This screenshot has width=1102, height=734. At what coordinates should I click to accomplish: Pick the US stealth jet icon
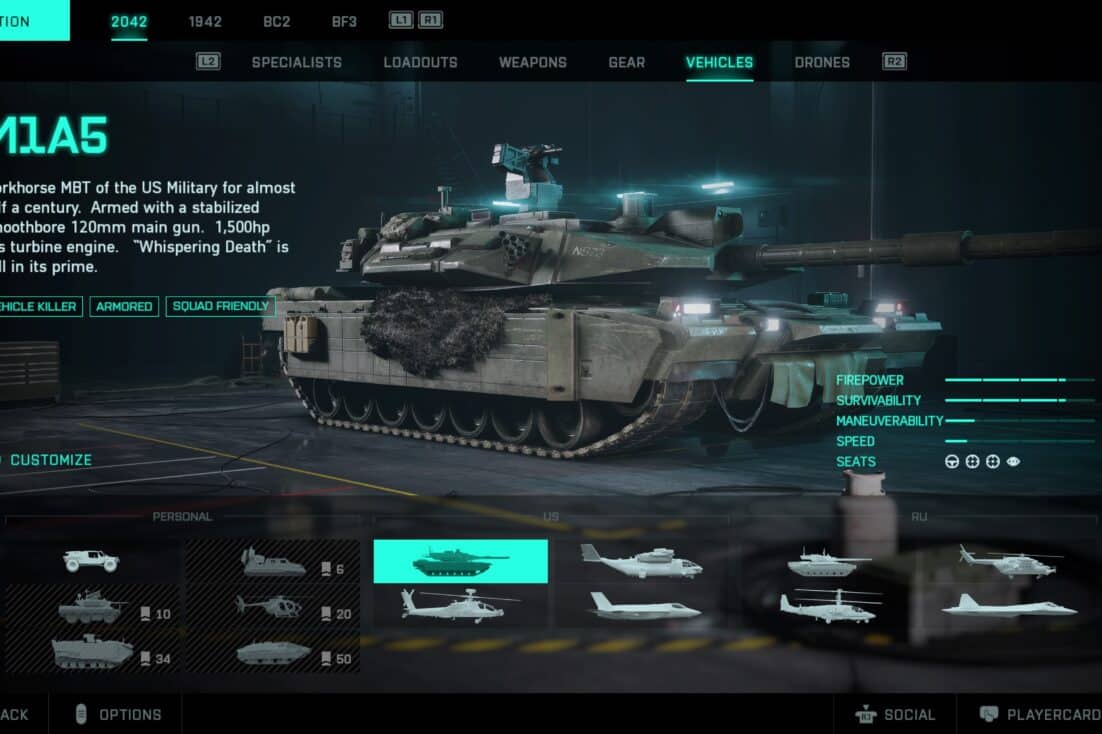coord(644,606)
